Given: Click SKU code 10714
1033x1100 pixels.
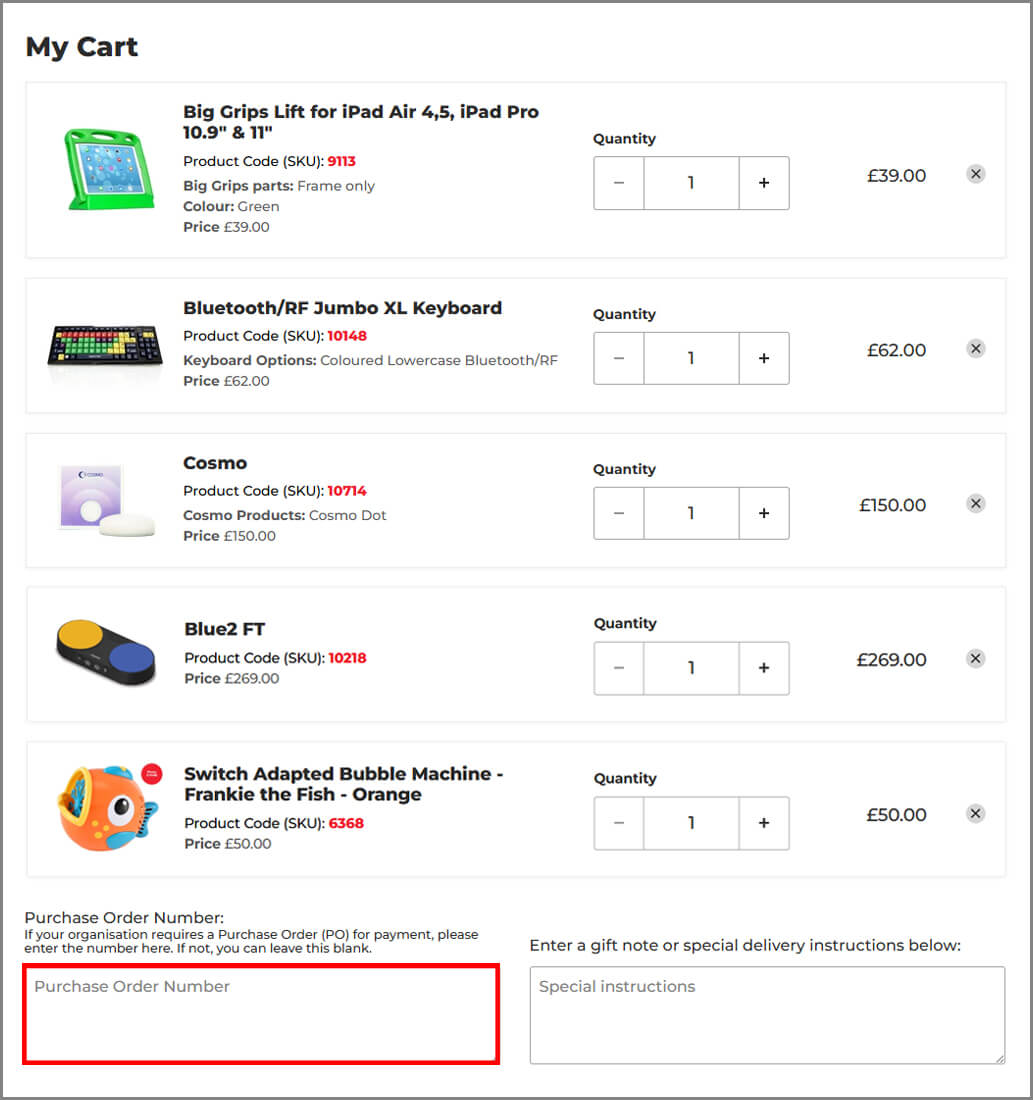Looking at the screenshot, I should point(347,491).
